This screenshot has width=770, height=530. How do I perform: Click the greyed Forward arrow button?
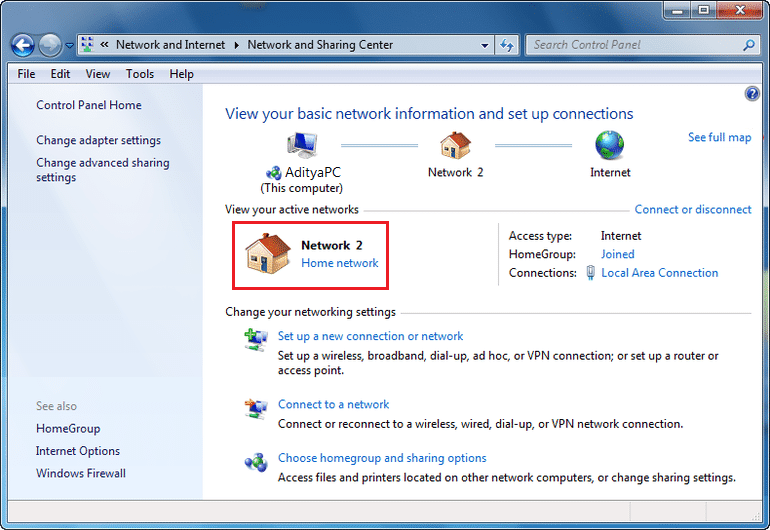coord(50,46)
